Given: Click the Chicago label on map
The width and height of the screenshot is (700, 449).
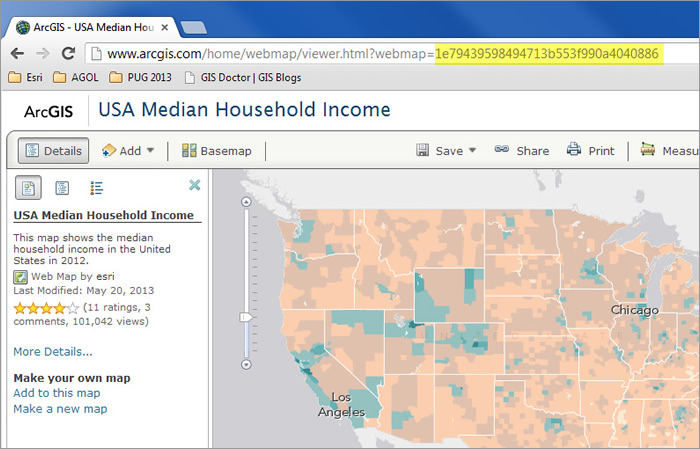Looking at the screenshot, I should click(634, 310).
